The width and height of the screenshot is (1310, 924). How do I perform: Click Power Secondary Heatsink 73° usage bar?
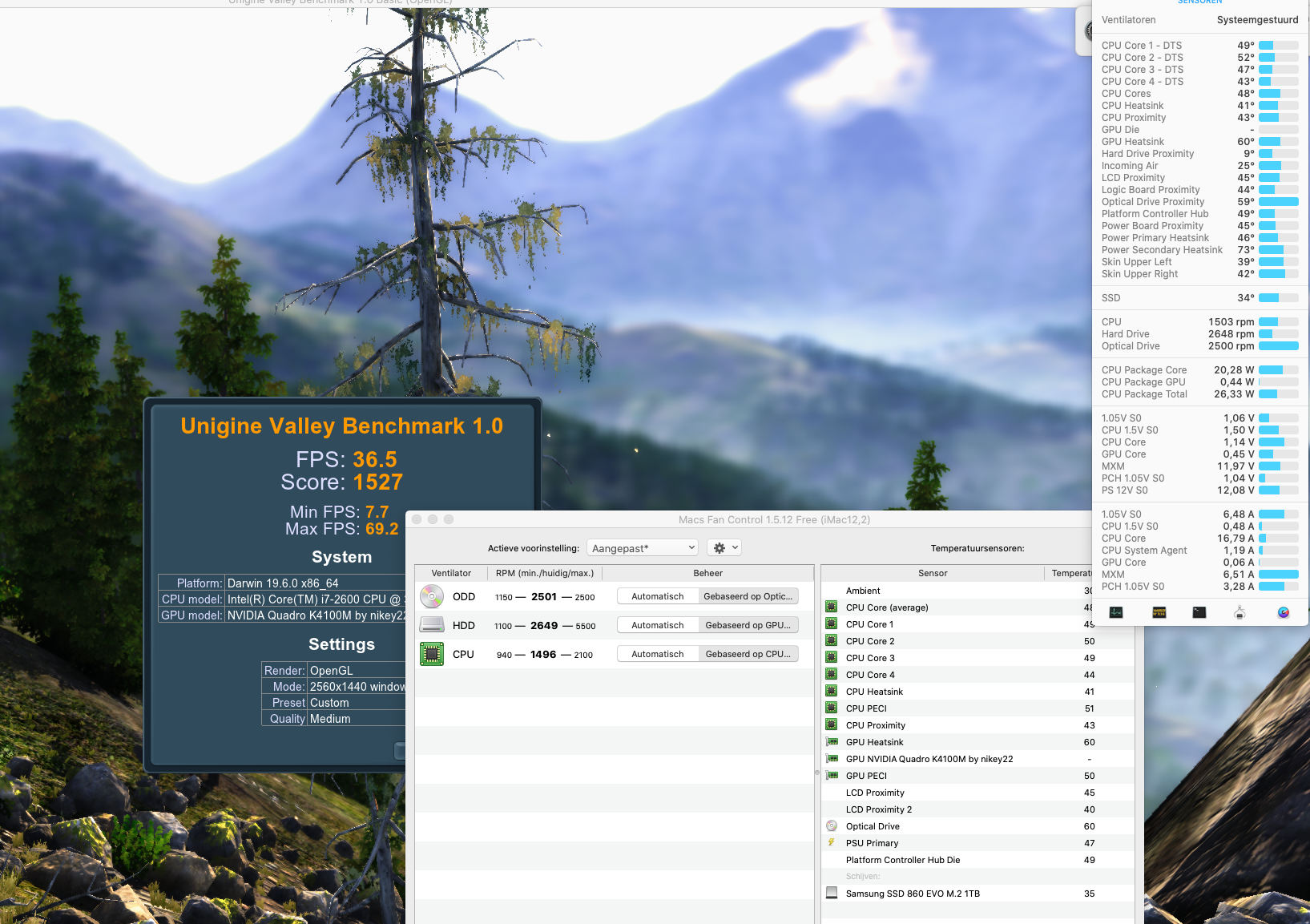coord(1279,250)
